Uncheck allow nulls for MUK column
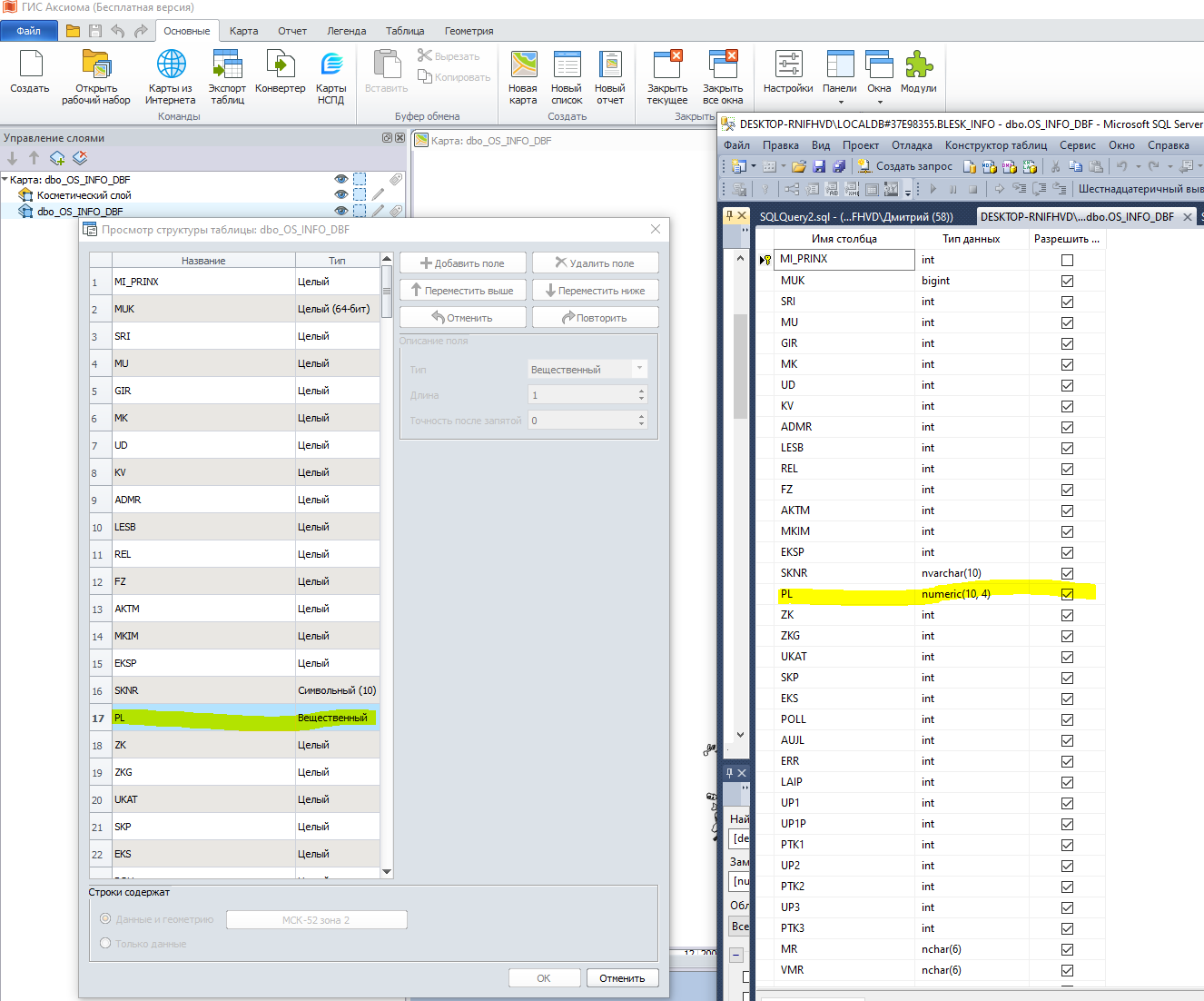The width and height of the screenshot is (1204, 1001). pos(1067,282)
